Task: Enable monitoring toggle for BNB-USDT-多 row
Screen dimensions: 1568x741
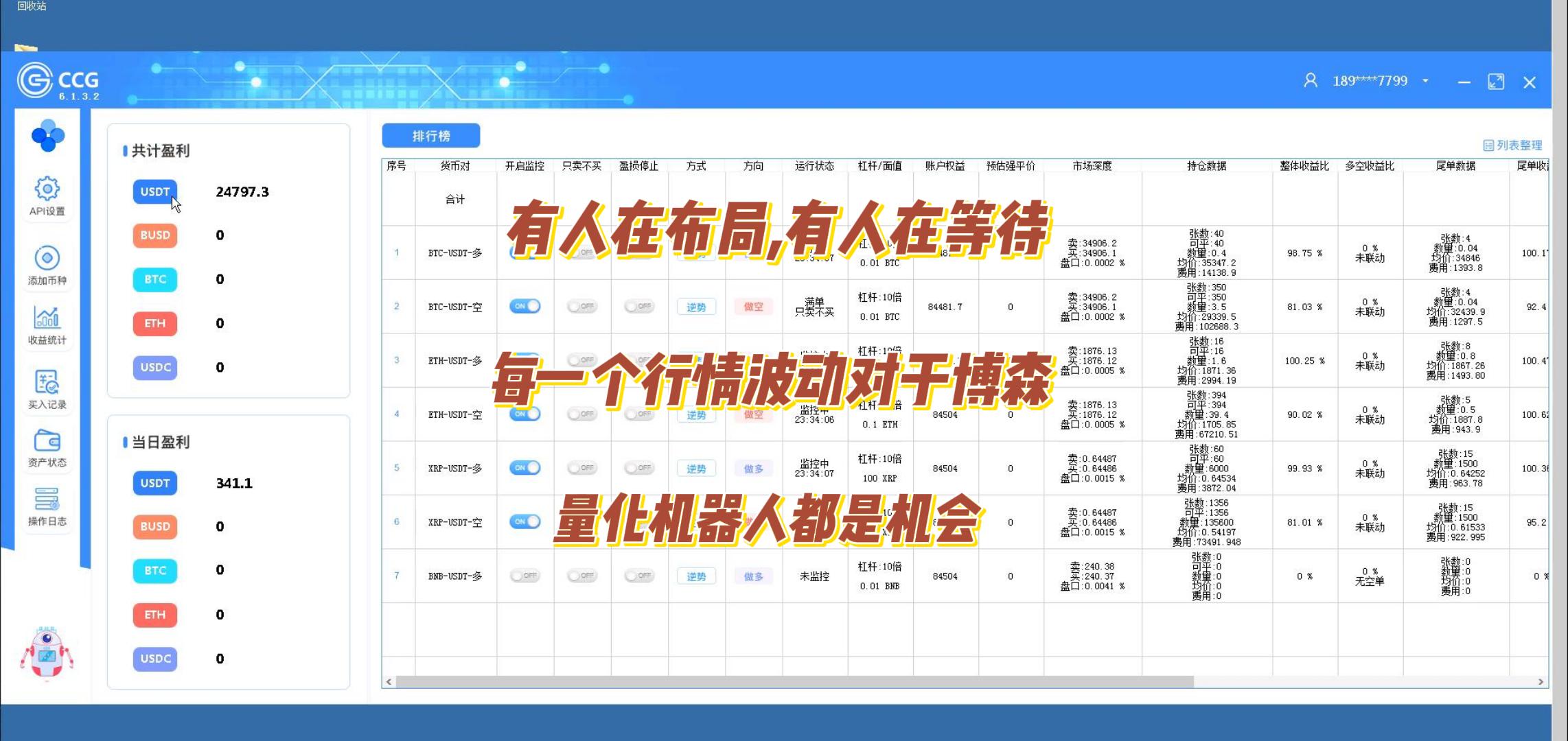Action: coord(524,576)
